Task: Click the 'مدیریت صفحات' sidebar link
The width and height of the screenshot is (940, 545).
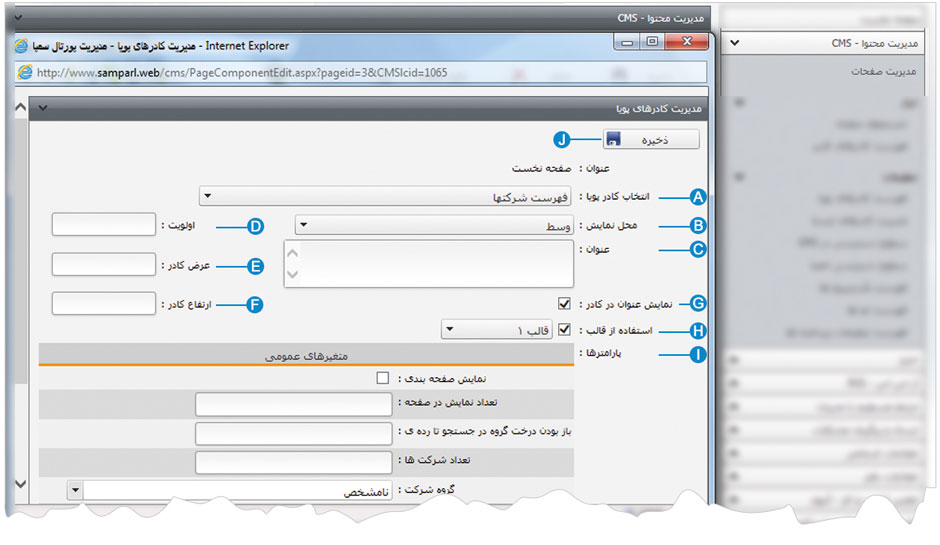Action: point(884,72)
